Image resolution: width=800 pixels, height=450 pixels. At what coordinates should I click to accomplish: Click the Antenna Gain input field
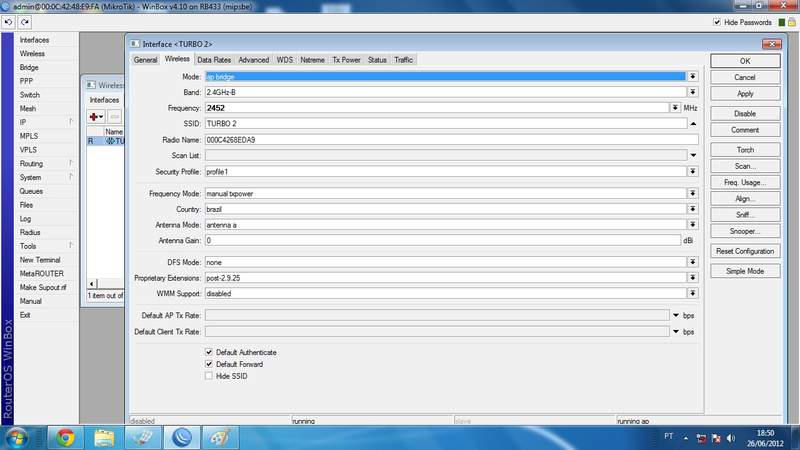pyautogui.click(x=443, y=240)
